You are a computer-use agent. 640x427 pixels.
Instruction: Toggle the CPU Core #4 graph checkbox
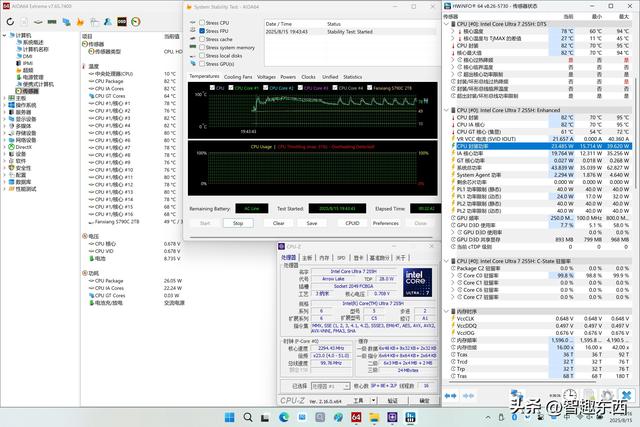335,88
